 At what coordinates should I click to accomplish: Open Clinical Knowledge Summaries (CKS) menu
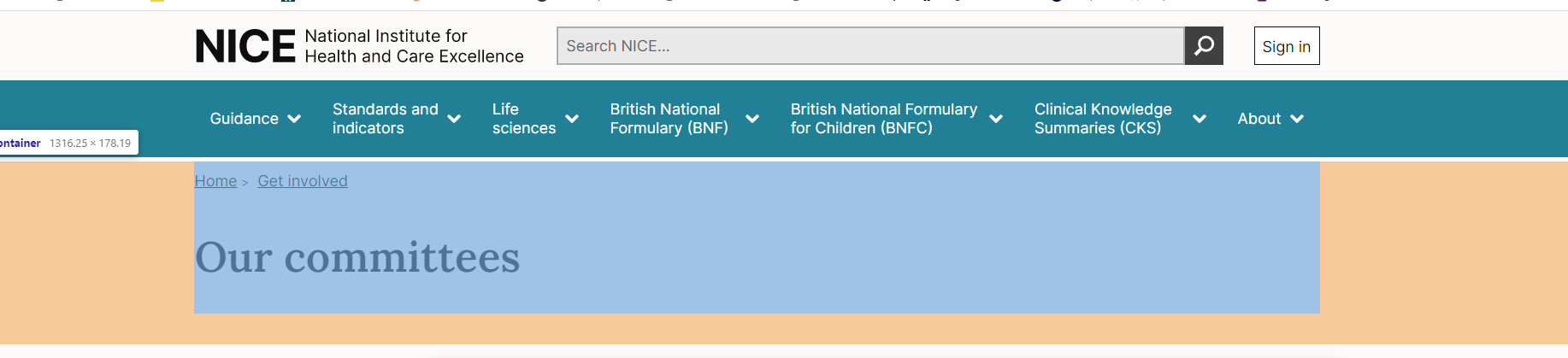point(1103,119)
